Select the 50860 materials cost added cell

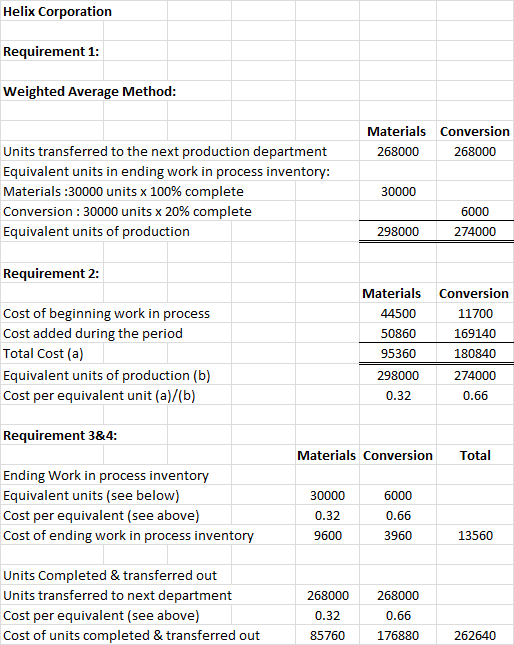pyautogui.click(x=398, y=334)
